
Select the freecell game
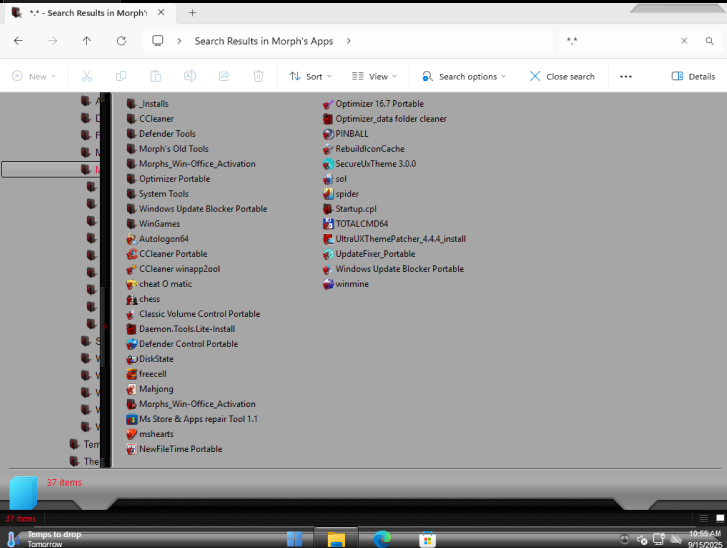click(x=147, y=374)
